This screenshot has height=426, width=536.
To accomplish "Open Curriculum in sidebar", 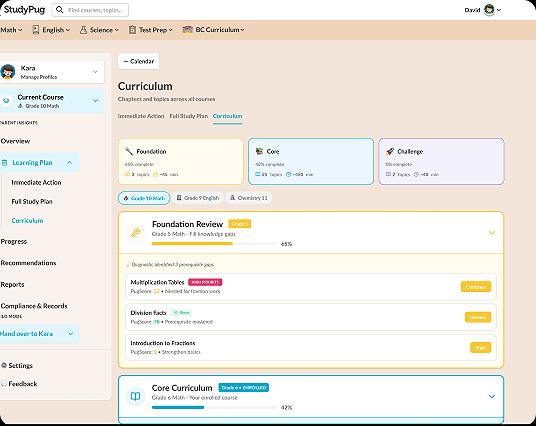I will pos(27,221).
